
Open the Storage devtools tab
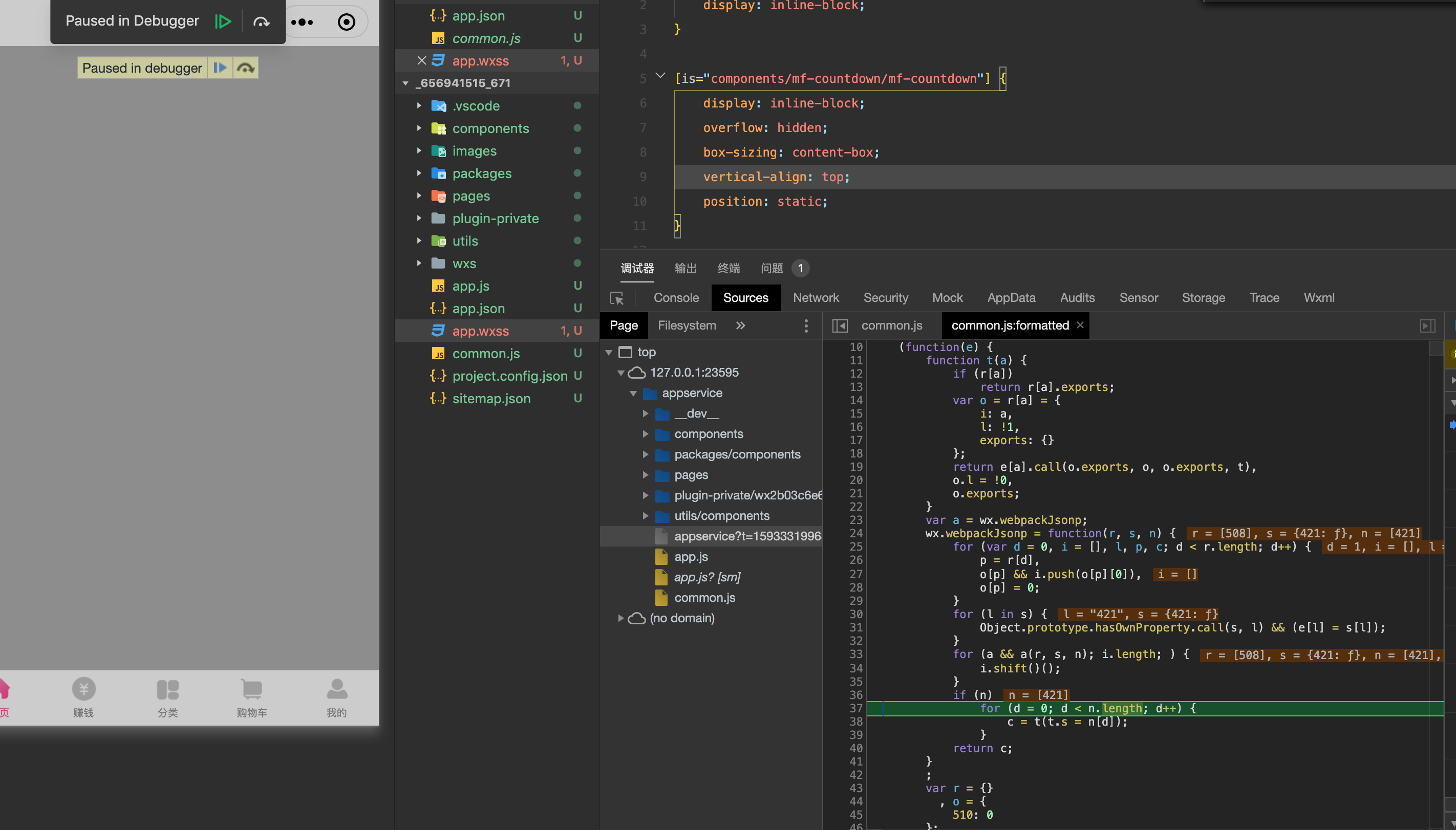pos(1203,298)
